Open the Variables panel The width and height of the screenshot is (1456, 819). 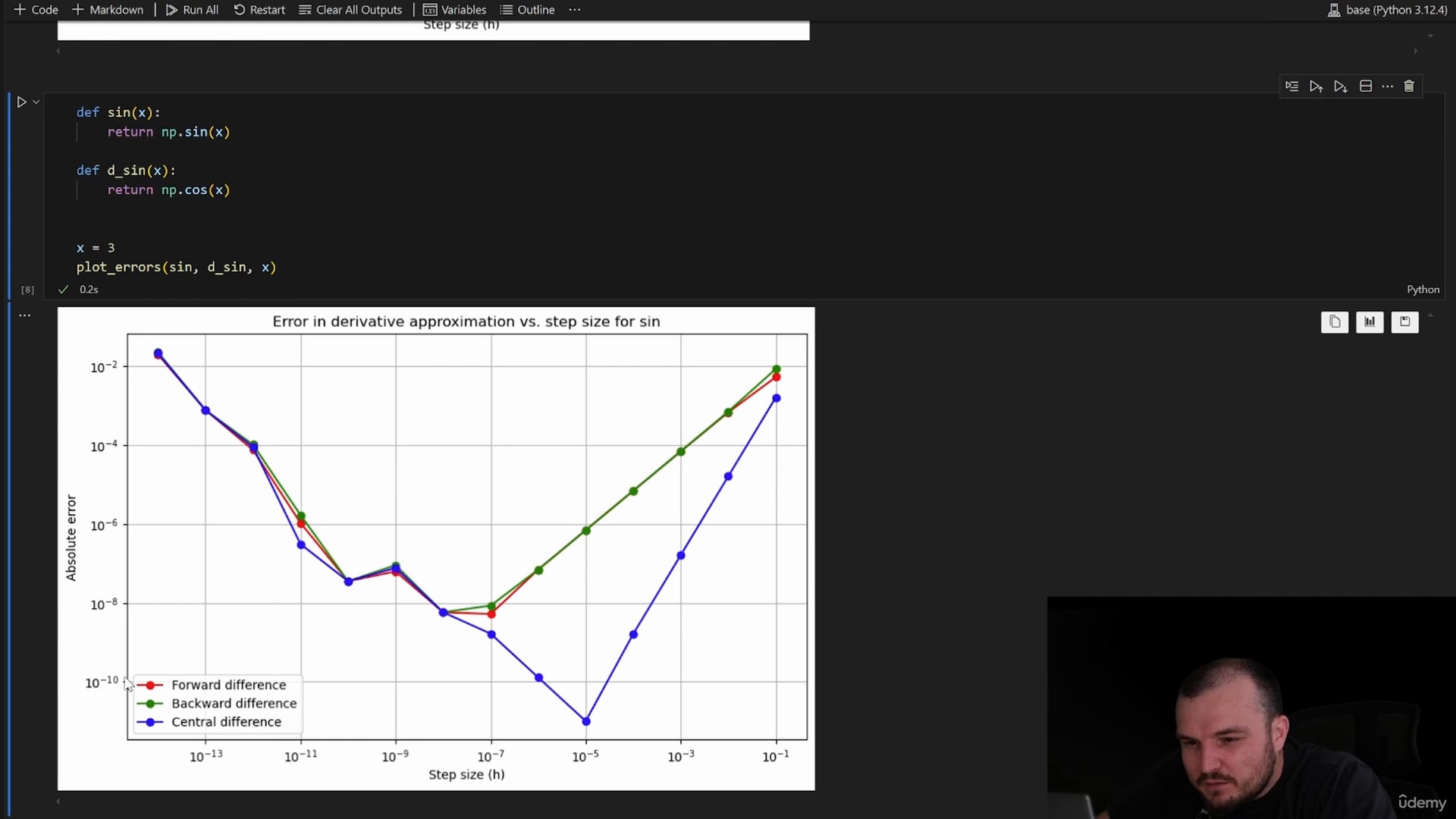click(x=454, y=10)
